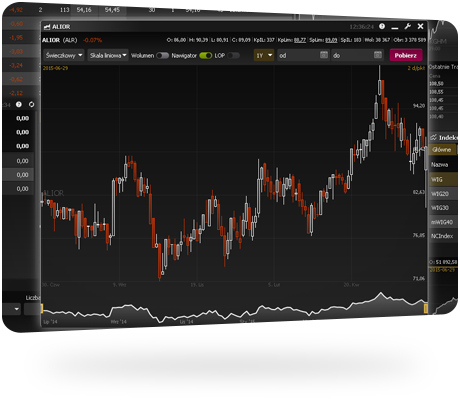Image resolution: width=460 pixels, height=400 pixels.
Task: Close the ALIOR chart window
Action: [x=421, y=26]
